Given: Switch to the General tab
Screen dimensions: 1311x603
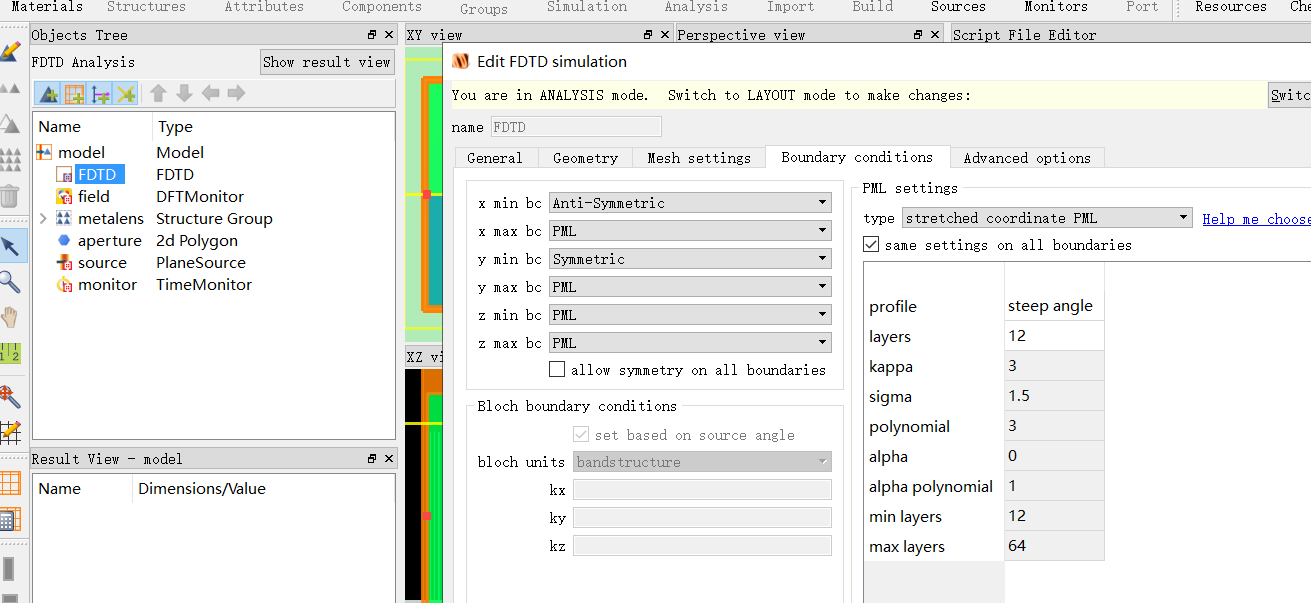Looking at the screenshot, I should (x=495, y=158).
